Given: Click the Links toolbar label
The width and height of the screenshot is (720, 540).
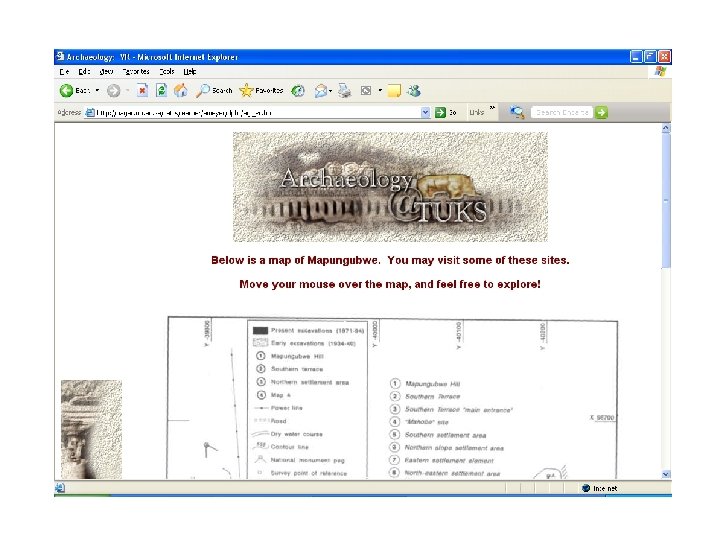Looking at the screenshot, I should [x=477, y=112].
